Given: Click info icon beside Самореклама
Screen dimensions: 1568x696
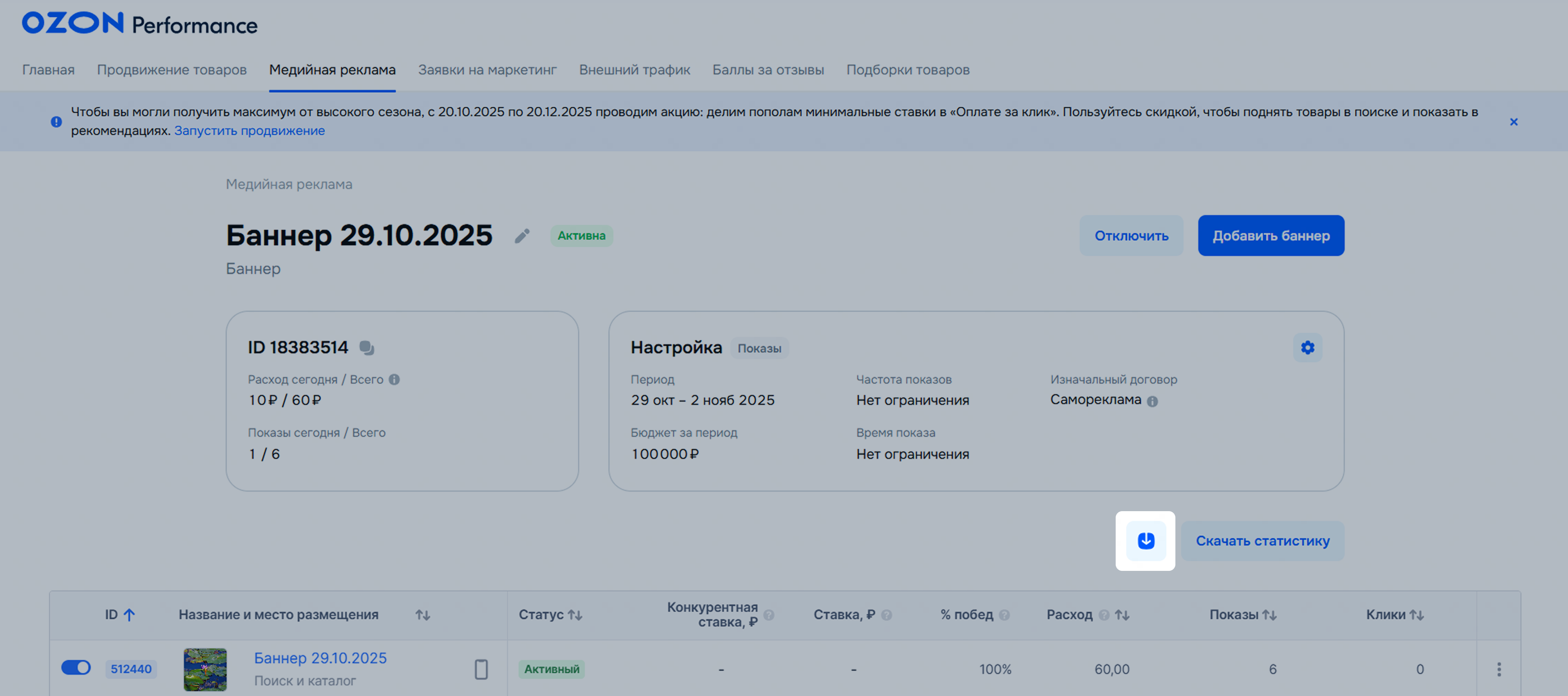Looking at the screenshot, I should [1152, 401].
